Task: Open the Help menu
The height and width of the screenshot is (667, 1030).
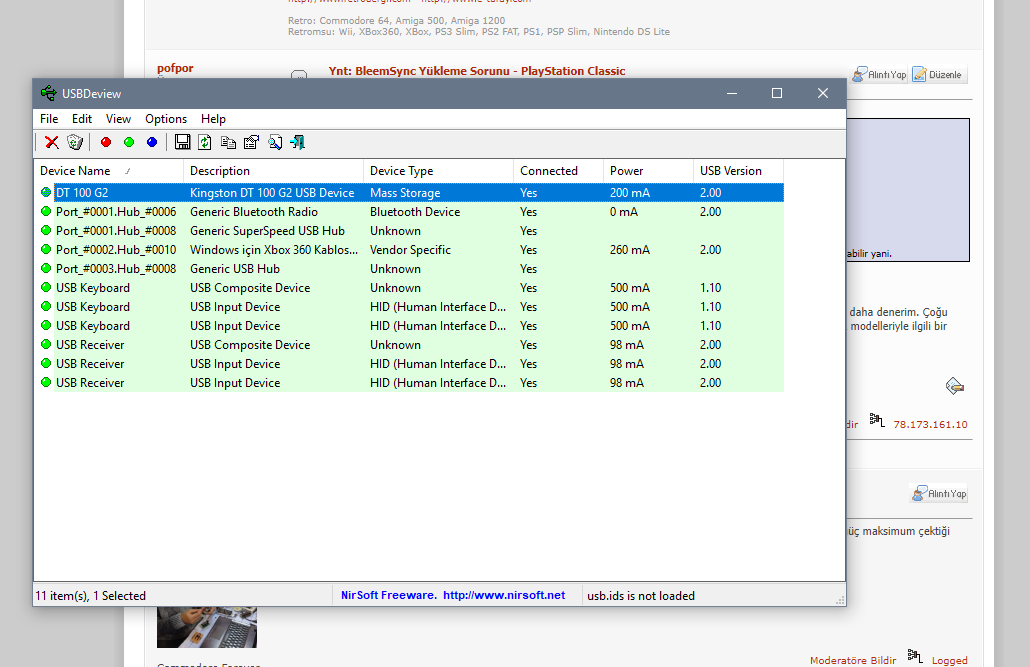Action: (213, 119)
